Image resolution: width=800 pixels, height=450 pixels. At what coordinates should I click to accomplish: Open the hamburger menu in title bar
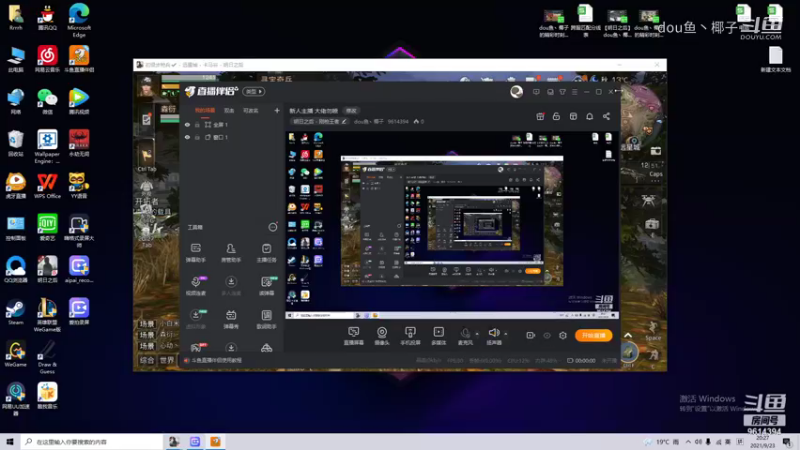[574, 92]
